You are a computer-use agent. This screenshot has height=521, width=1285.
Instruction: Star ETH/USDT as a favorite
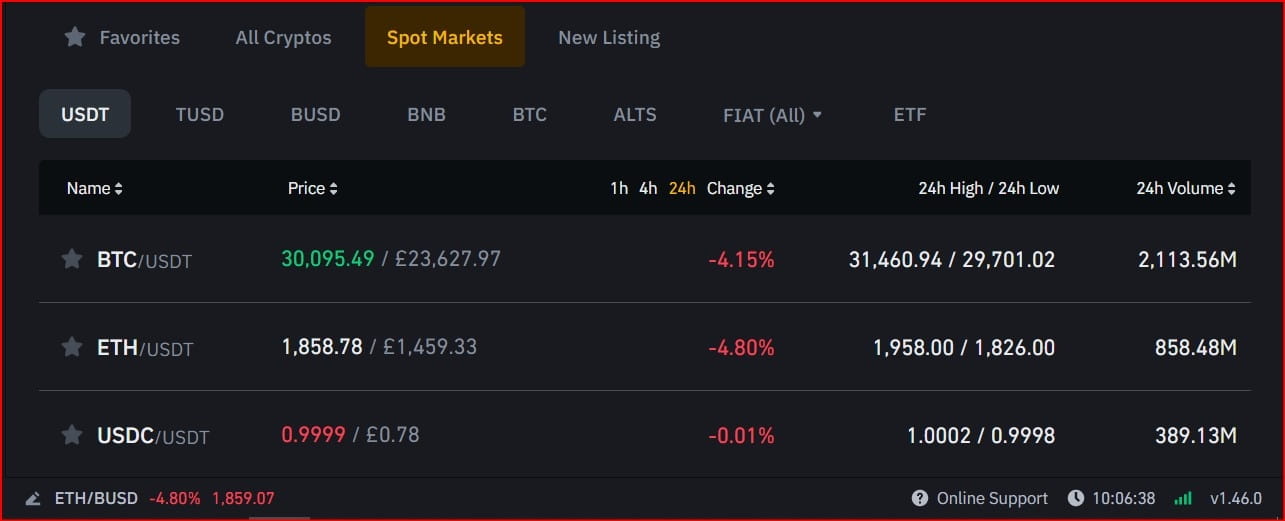pyautogui.click(x=72, y=348)
